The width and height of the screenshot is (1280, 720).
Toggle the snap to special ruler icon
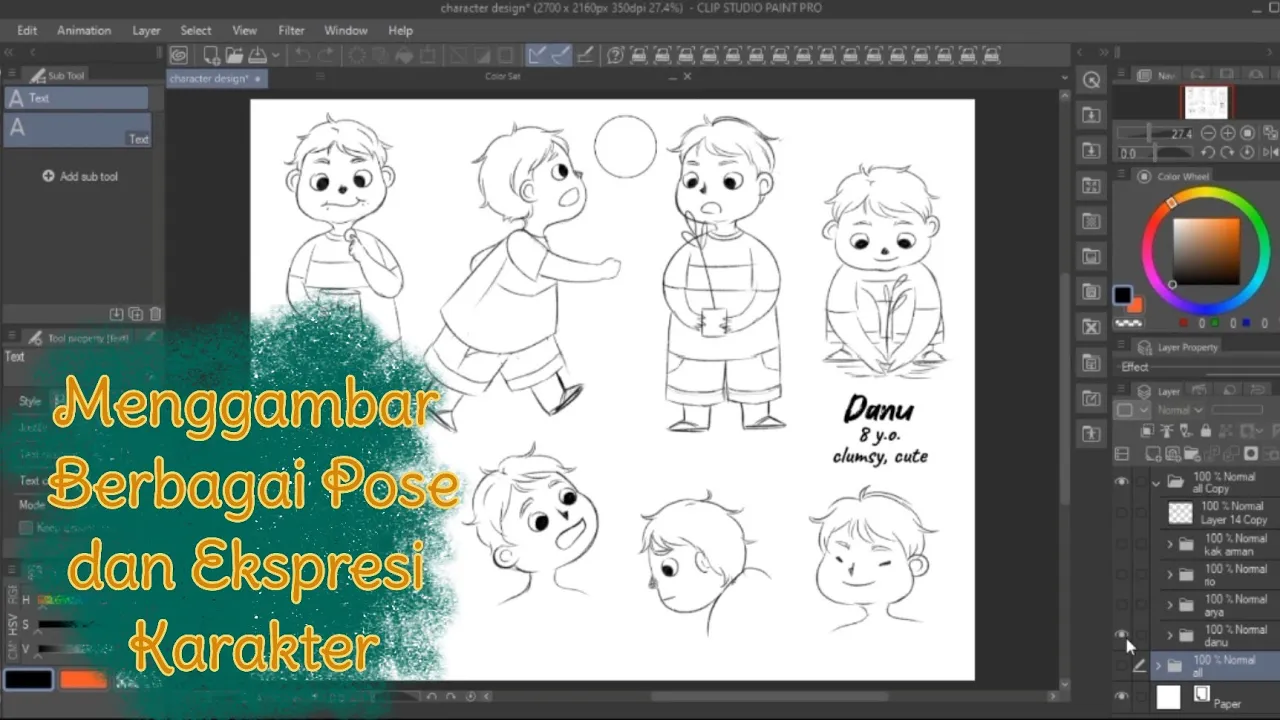coord(560,55)
